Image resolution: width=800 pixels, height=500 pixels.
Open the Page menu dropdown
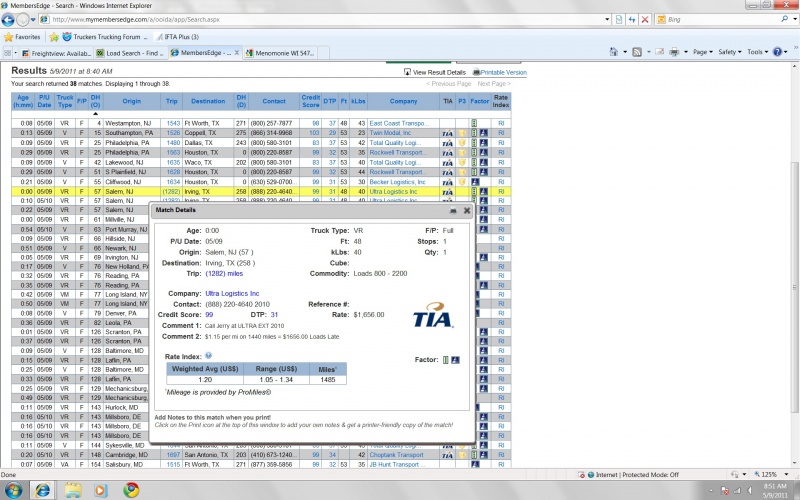coord(703,52)
